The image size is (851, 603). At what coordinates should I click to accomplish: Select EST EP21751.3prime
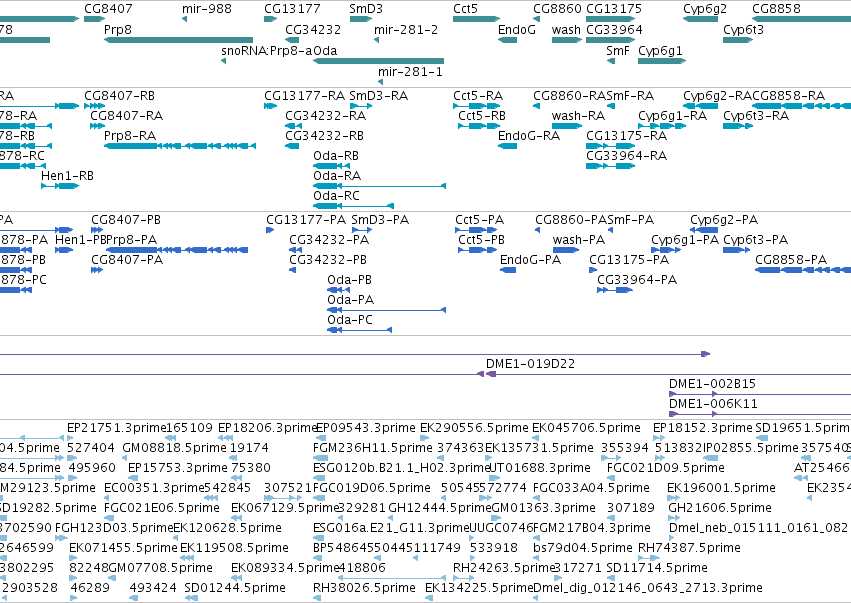click(116, 428)
